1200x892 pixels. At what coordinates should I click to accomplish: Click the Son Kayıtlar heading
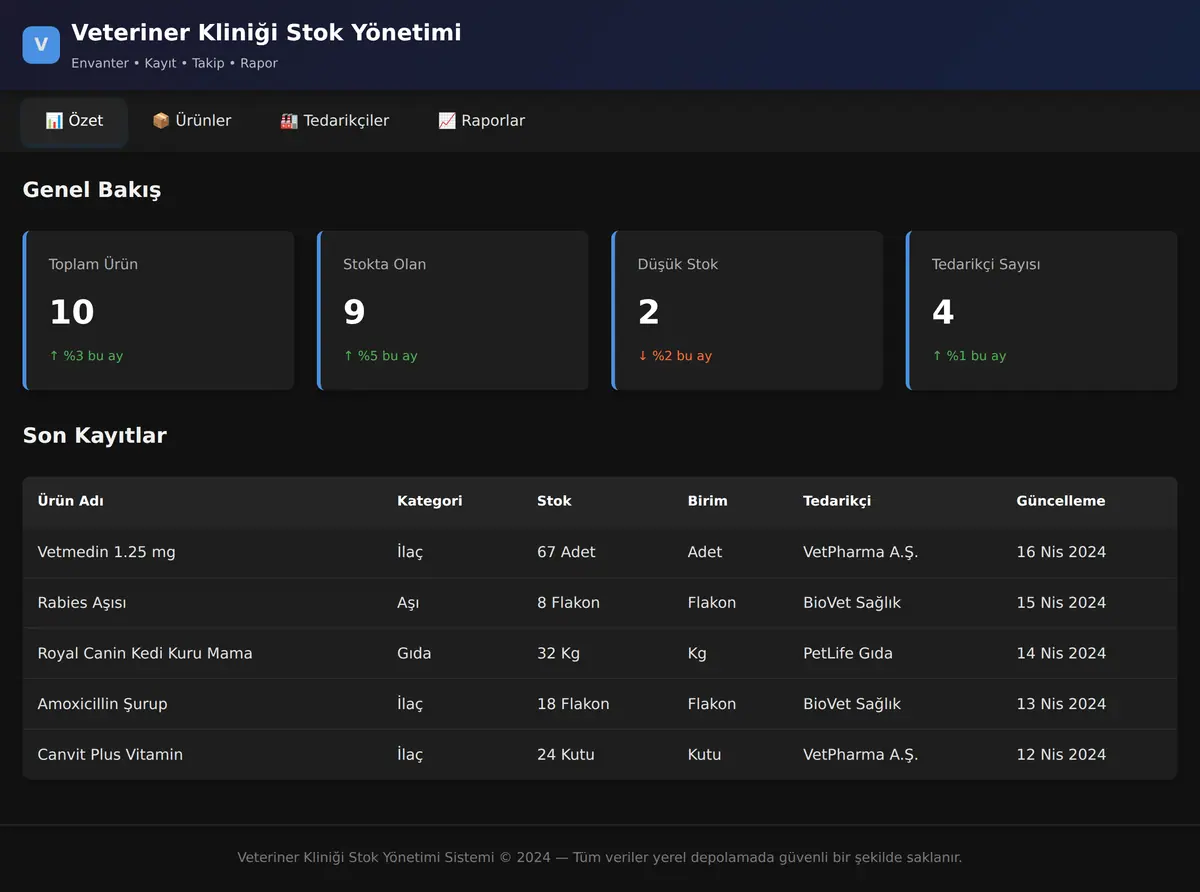[95, 436]
